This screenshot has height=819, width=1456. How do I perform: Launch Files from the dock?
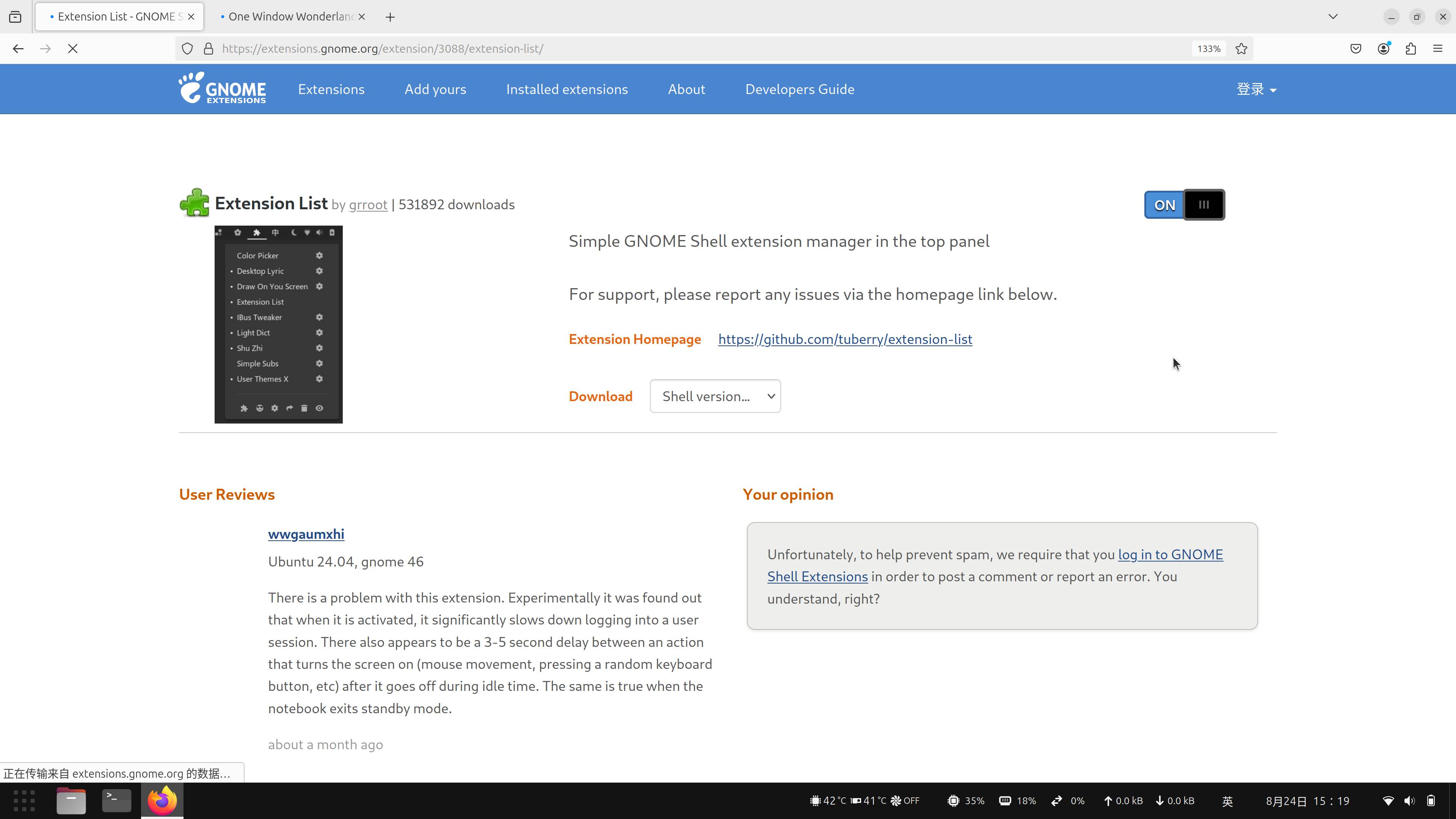(x=71, y=800)
